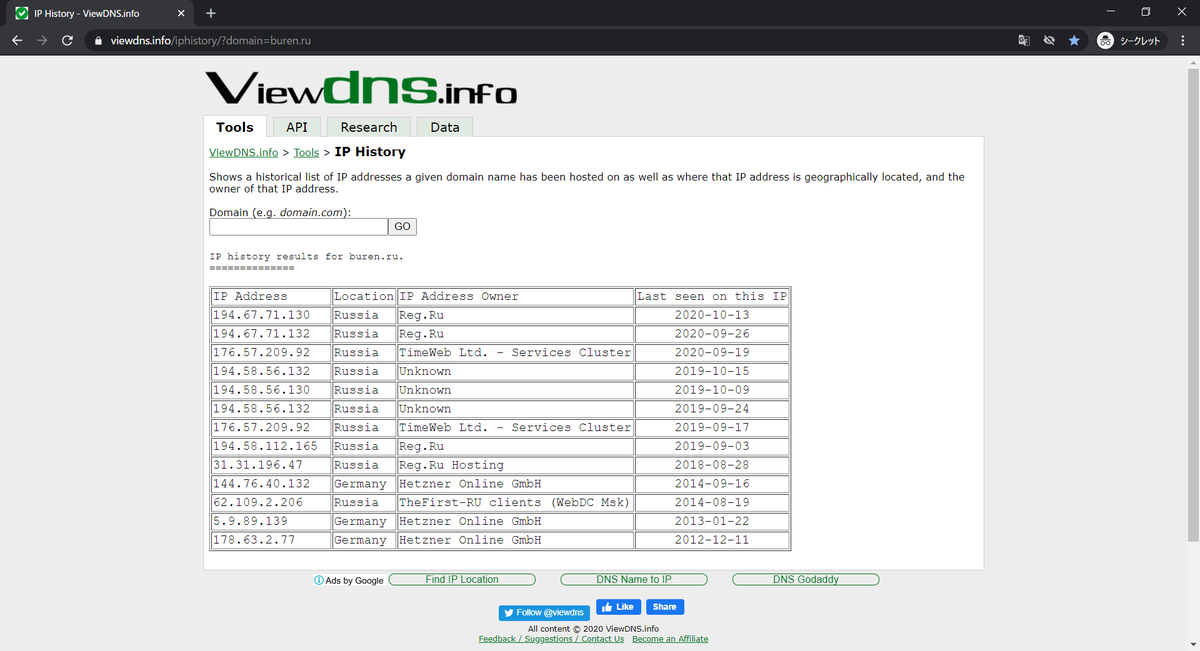Image resolution: width=1200 pixels, height=651 pixels.
Task: Click the lock icon in address bar
Action: 98,41
